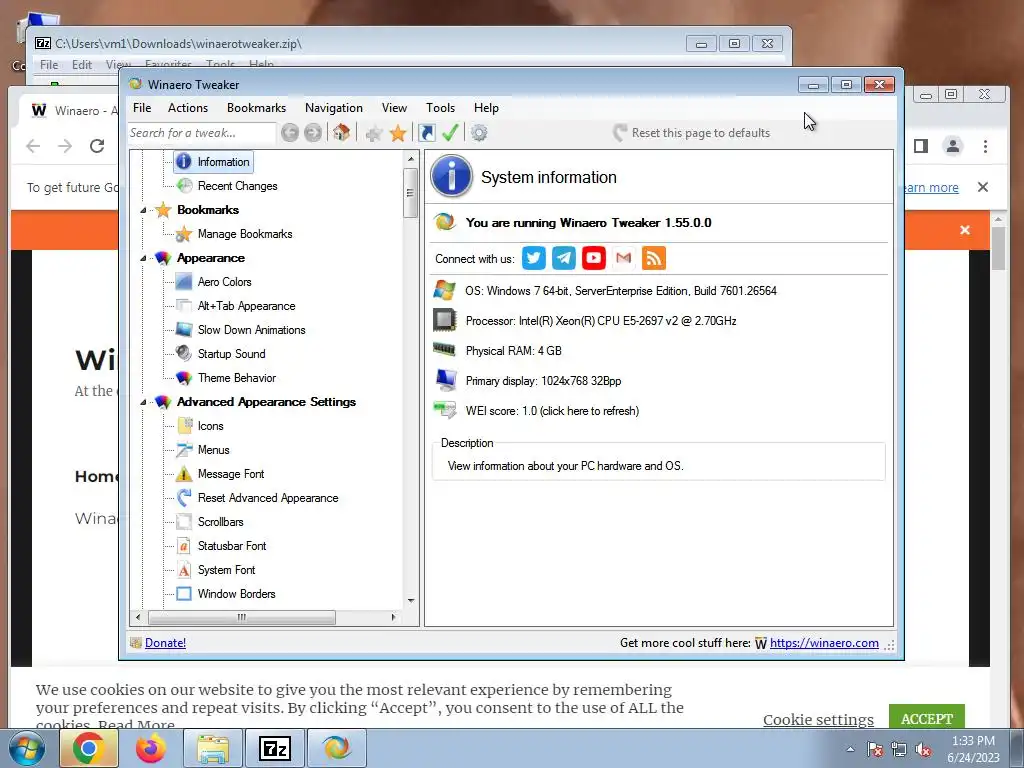The width and height of the screenshot is (1024, 768).
Task: Go to the home page icon in Winaero toolbar
Action: (x=341, y=133)
